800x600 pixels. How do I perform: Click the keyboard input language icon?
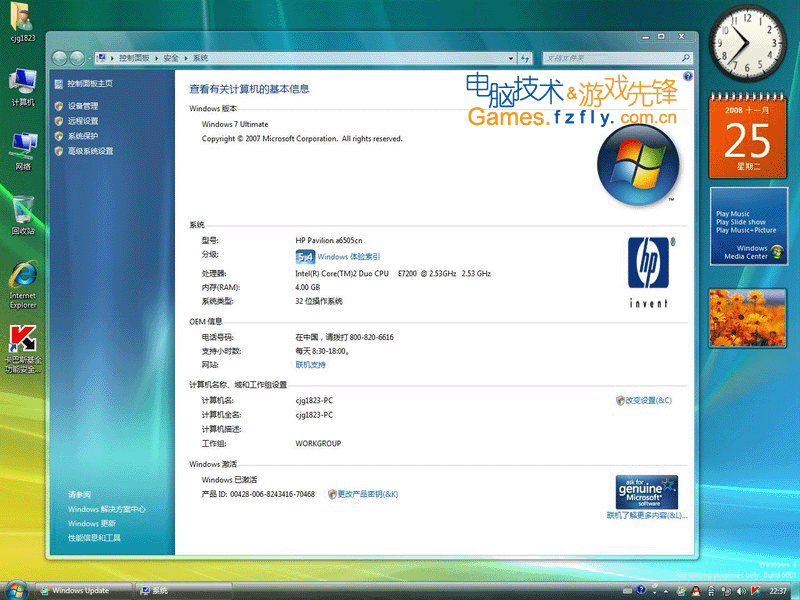(627, 591)
